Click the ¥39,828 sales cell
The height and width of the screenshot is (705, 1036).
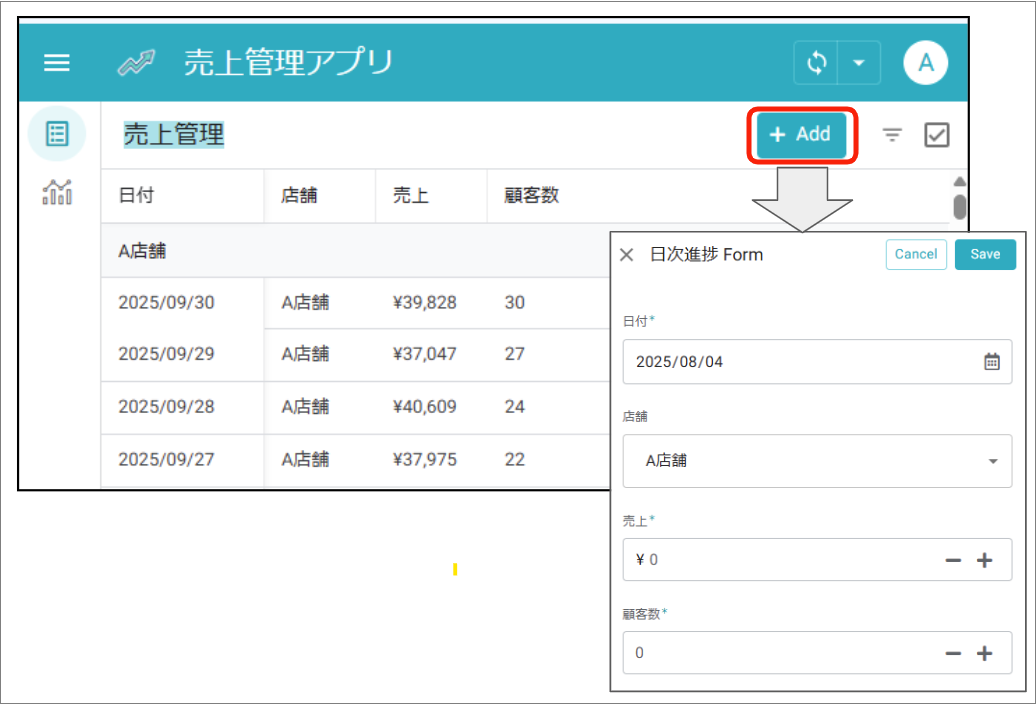click(x=424, y=303)
